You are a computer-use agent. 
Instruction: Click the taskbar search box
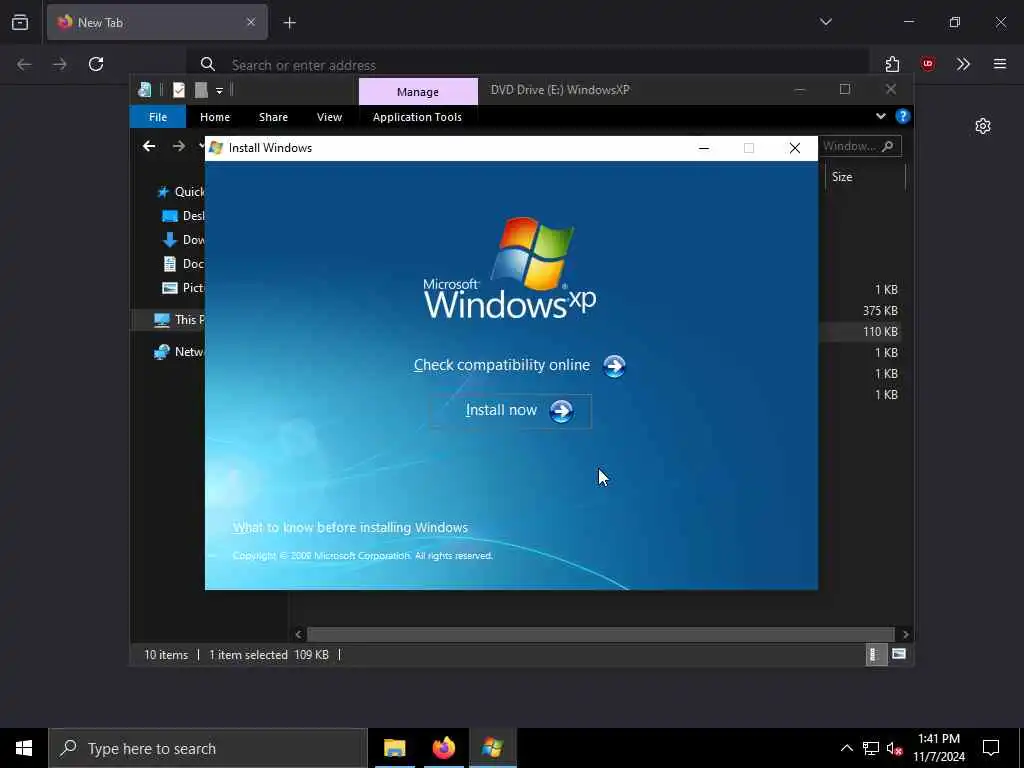(x=208, y=748)
